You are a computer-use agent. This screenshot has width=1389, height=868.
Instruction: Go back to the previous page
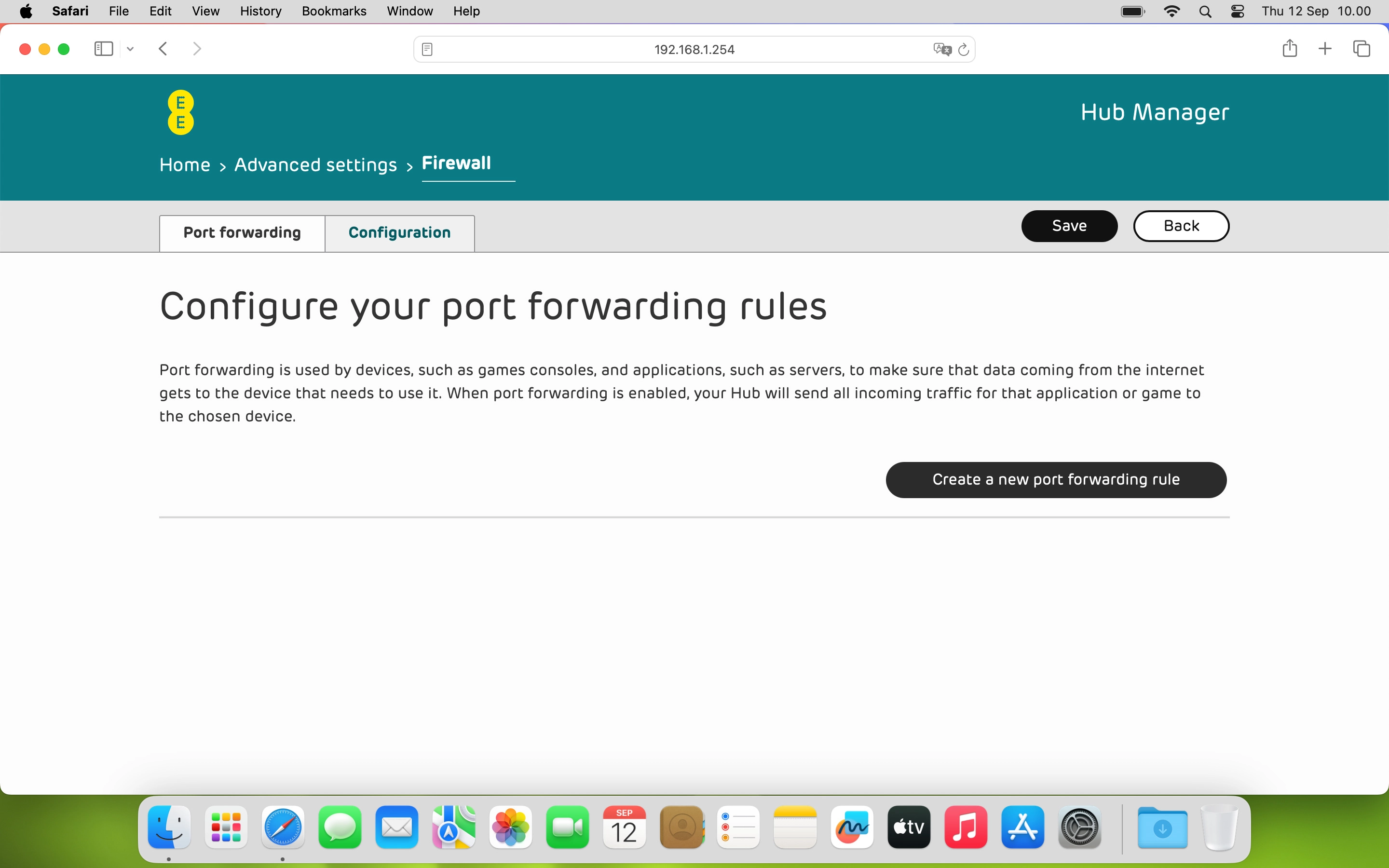tap(163, 48)
